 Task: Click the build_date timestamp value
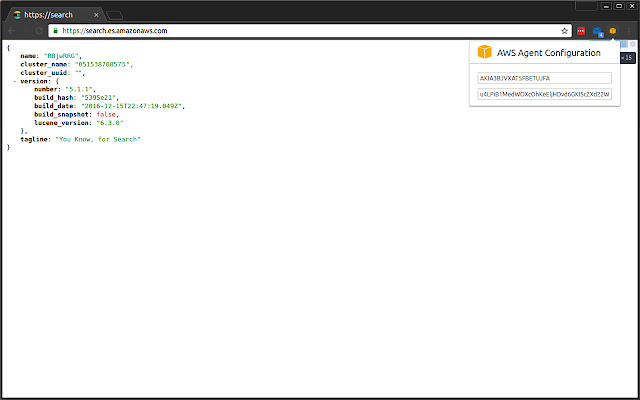coord(133,106)
